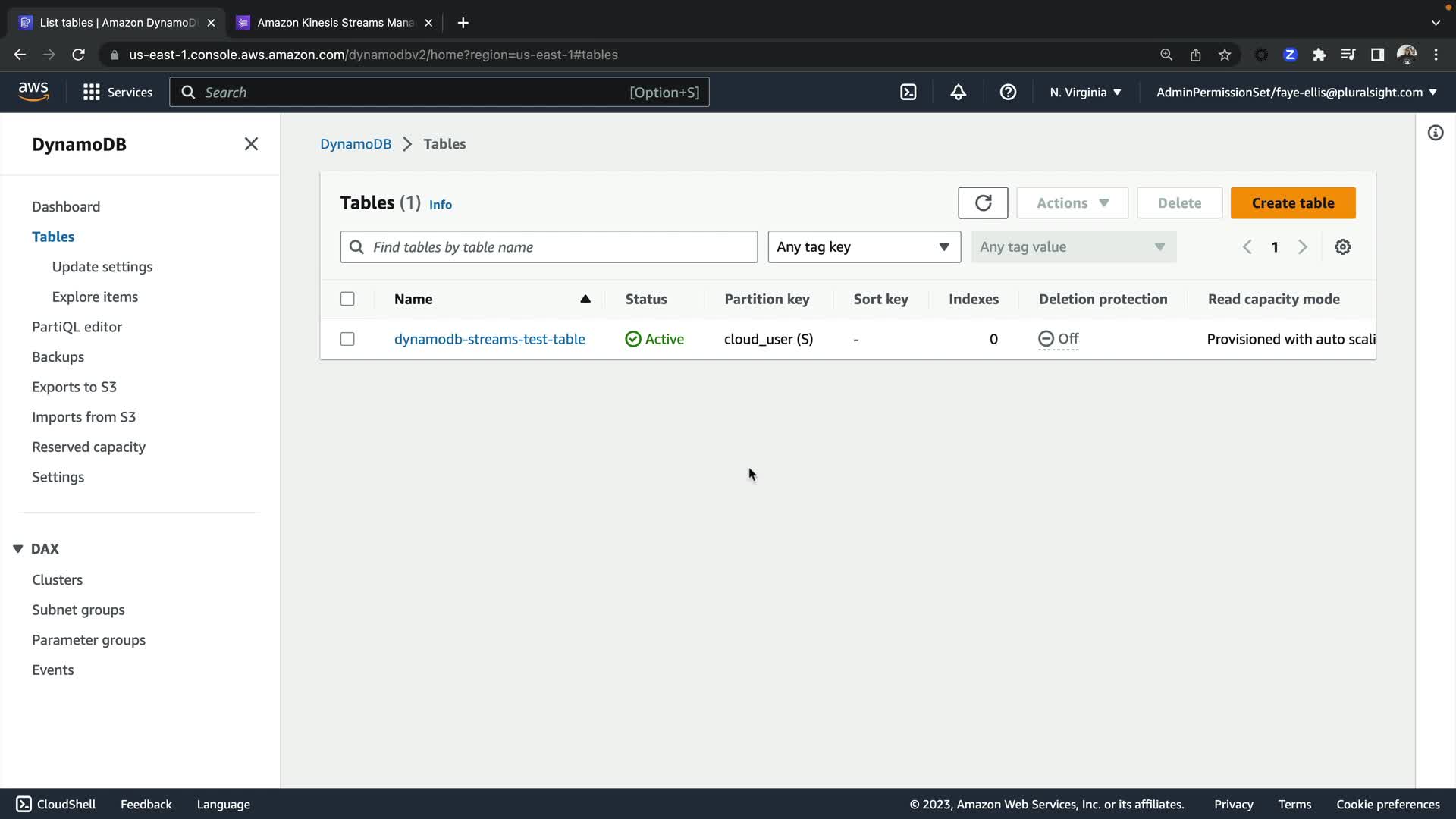Open the N. Virginia region selector
The width and height of the screenshot is (1456, 819).
coord(1085,93)
